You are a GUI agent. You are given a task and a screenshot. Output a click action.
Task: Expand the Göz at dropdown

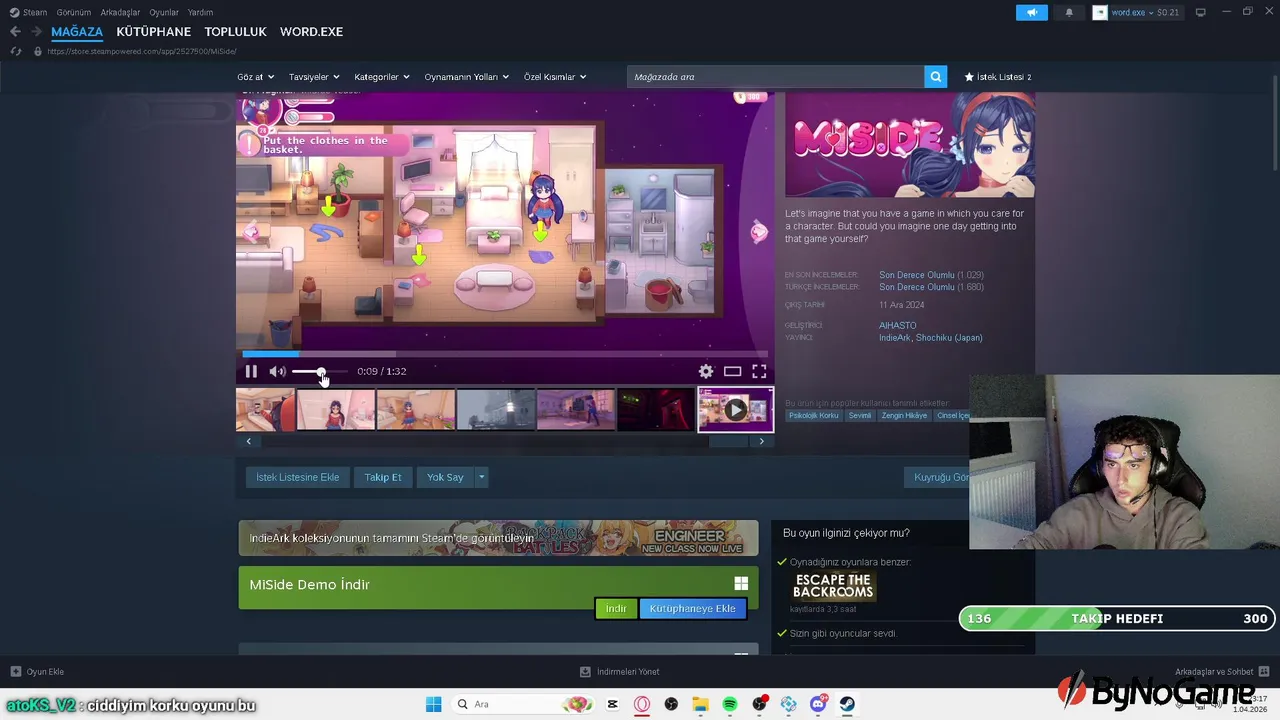[254, 77]
